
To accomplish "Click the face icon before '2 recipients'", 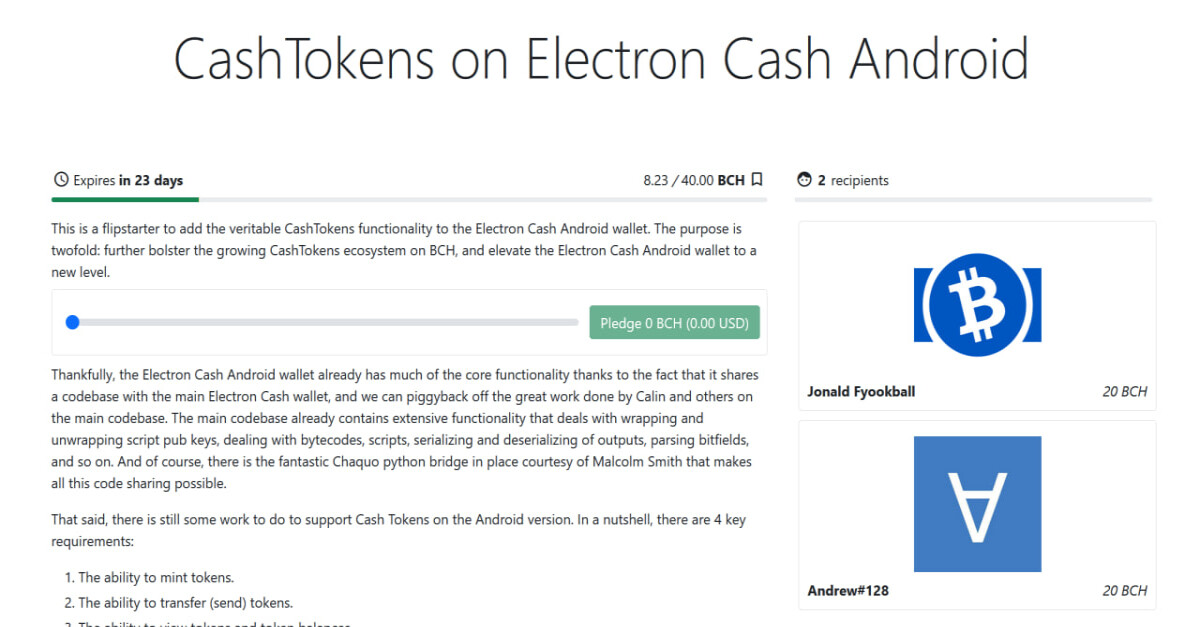I will pyautogui.click(x=804, y=179).
